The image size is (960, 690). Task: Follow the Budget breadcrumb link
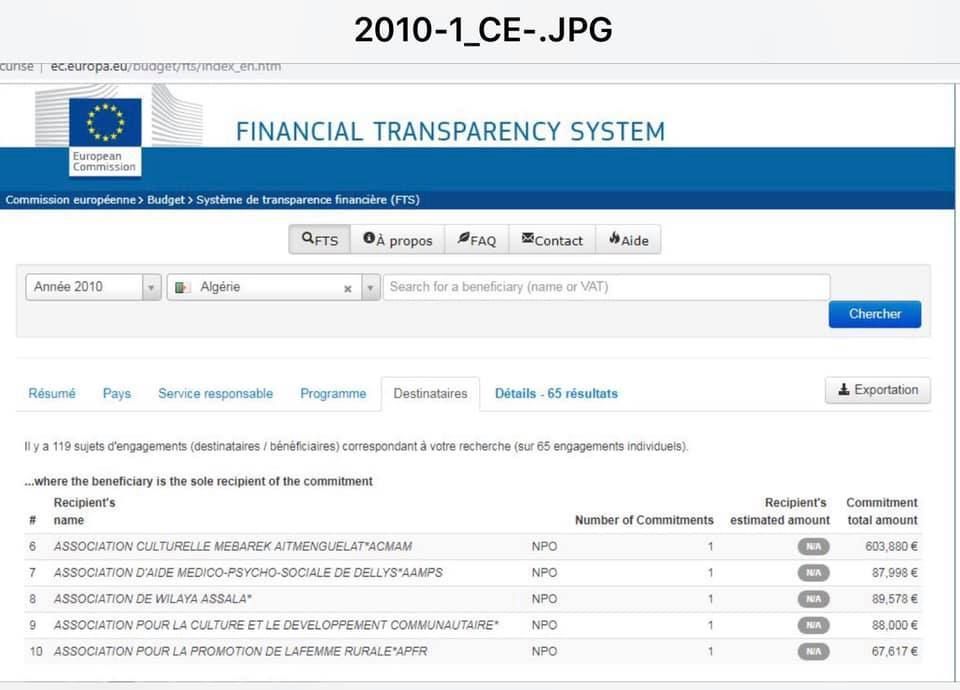click(x=166, y=200)
